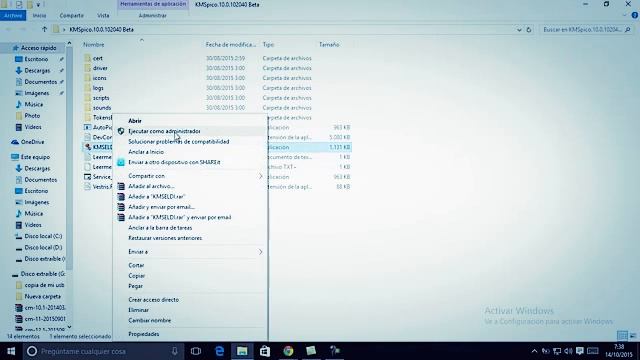The height and width of the screenshot is (360, 640).
Task: Choose 'Ejecutar como administrador' from context menu
Action: [164, 131]
